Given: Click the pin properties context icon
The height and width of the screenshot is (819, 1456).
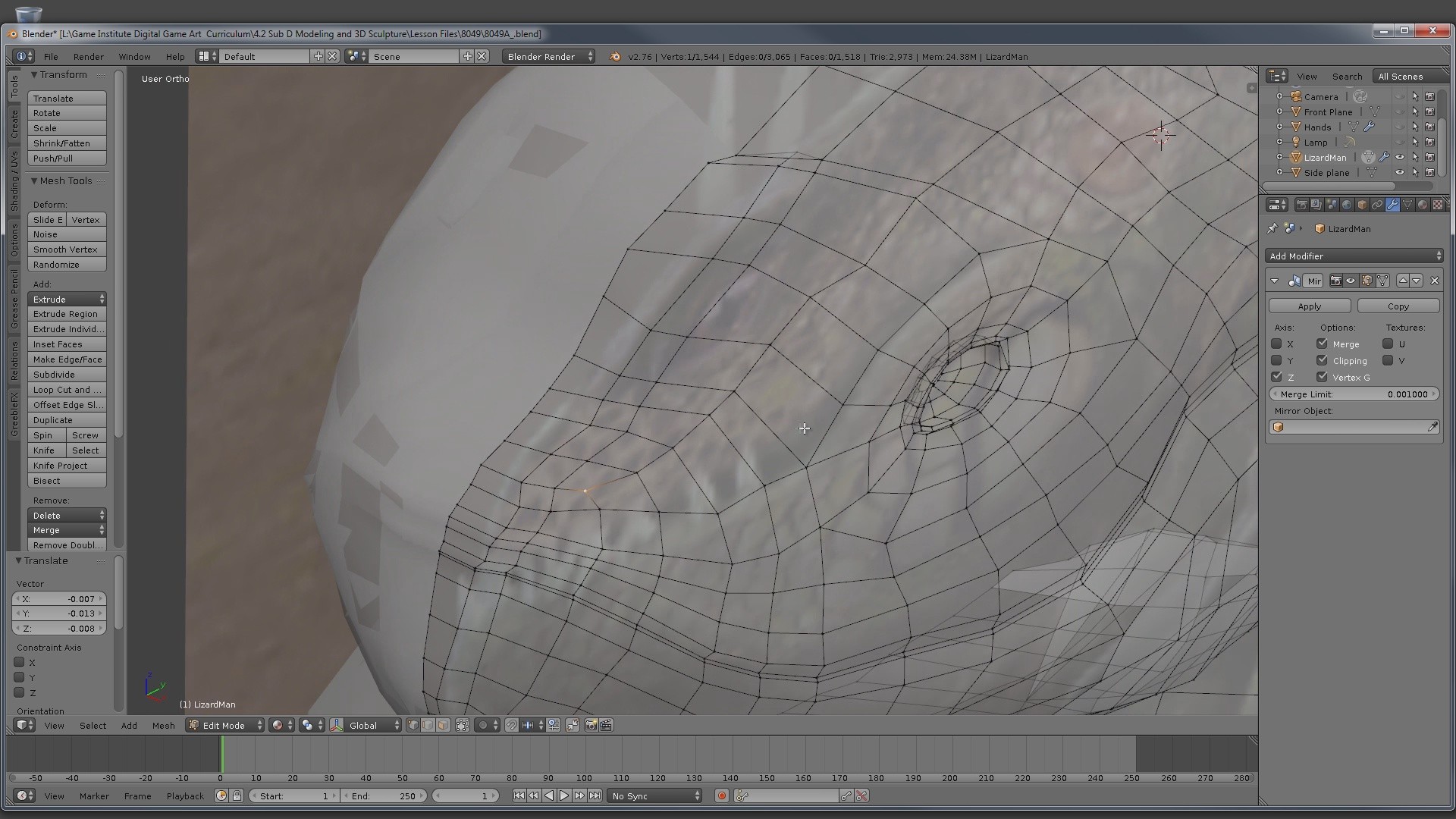Looking at the screenshot, I should pyautogui.click(x=1272, y=228).
